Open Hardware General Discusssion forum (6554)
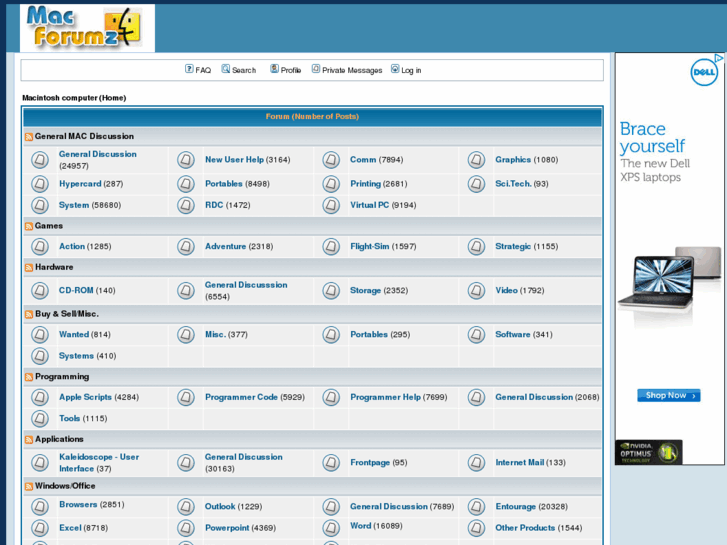This screenshot has width=727, height=545. click(x=246, y=285)
